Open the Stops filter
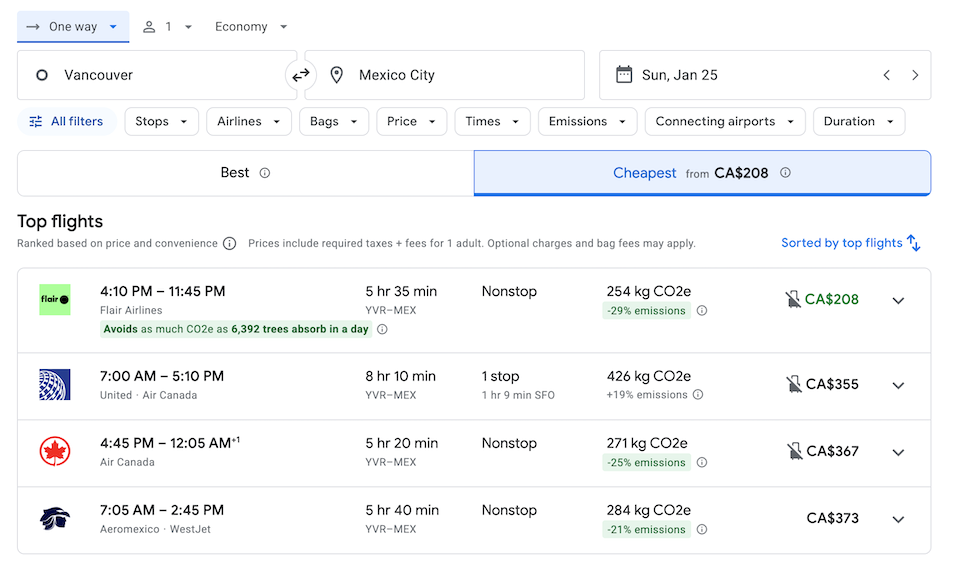960x569 pixels. [x=161, y=122]
